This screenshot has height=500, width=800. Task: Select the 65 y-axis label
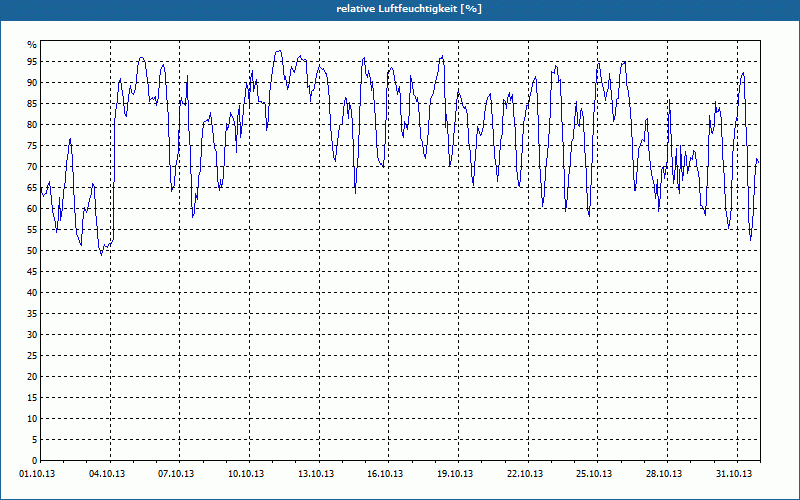click(x=32, y=187)
